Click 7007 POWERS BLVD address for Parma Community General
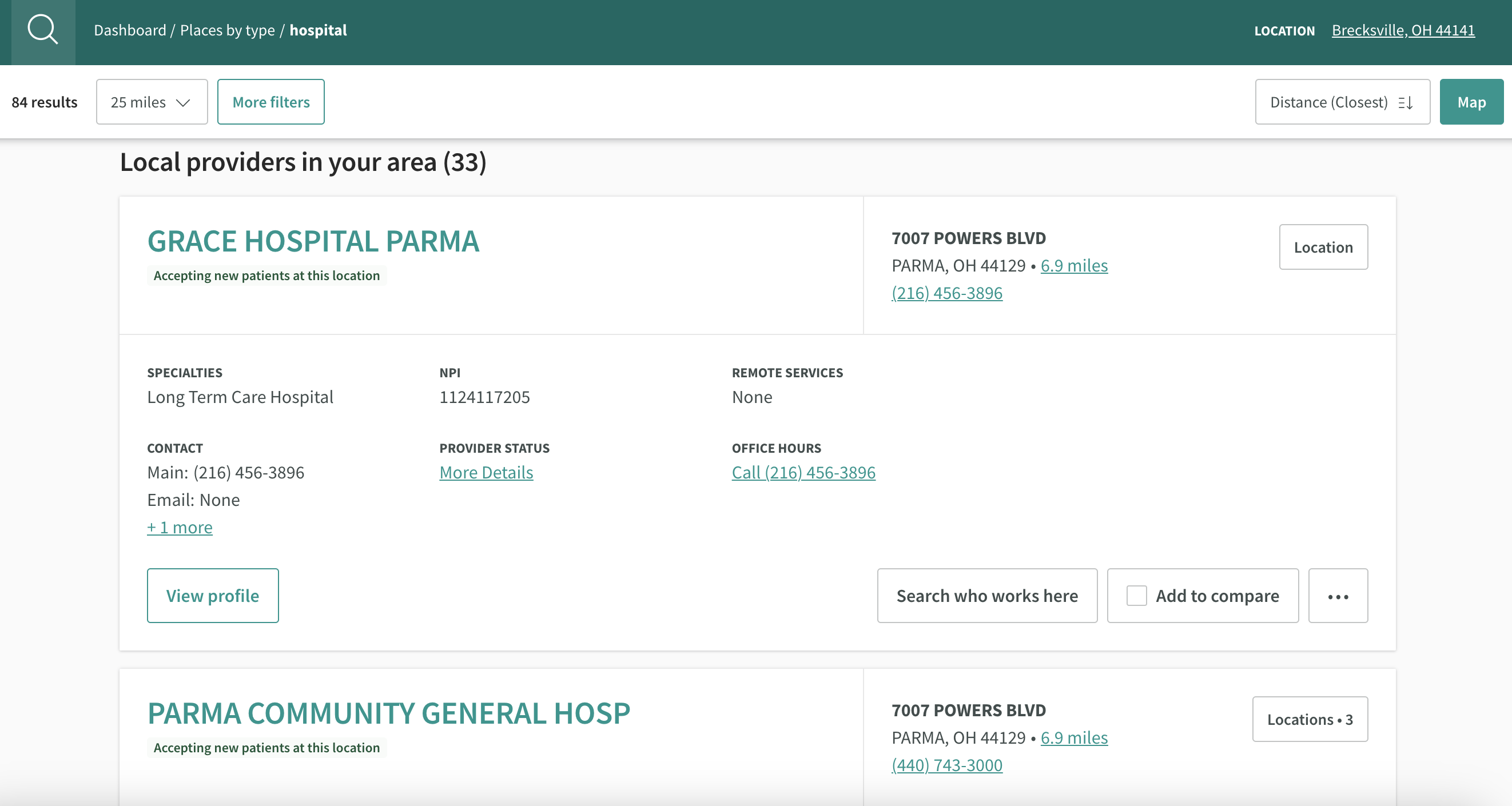The width and height of the screenshot is (1512, 806). pos(969,711)
